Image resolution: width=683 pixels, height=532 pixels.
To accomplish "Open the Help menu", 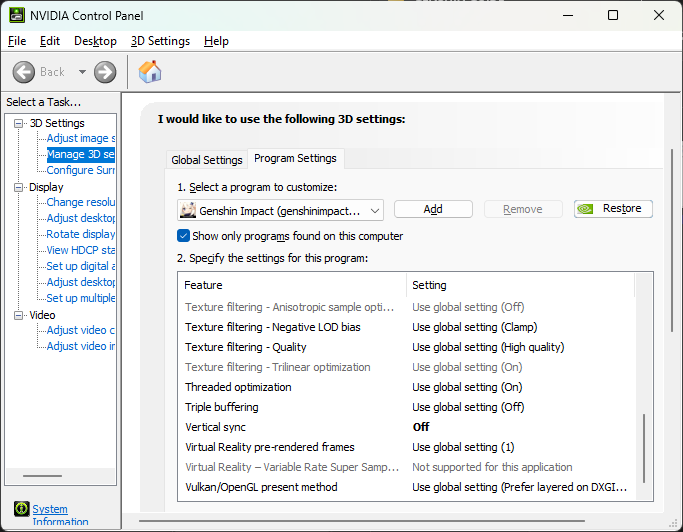I will point(216,41).
